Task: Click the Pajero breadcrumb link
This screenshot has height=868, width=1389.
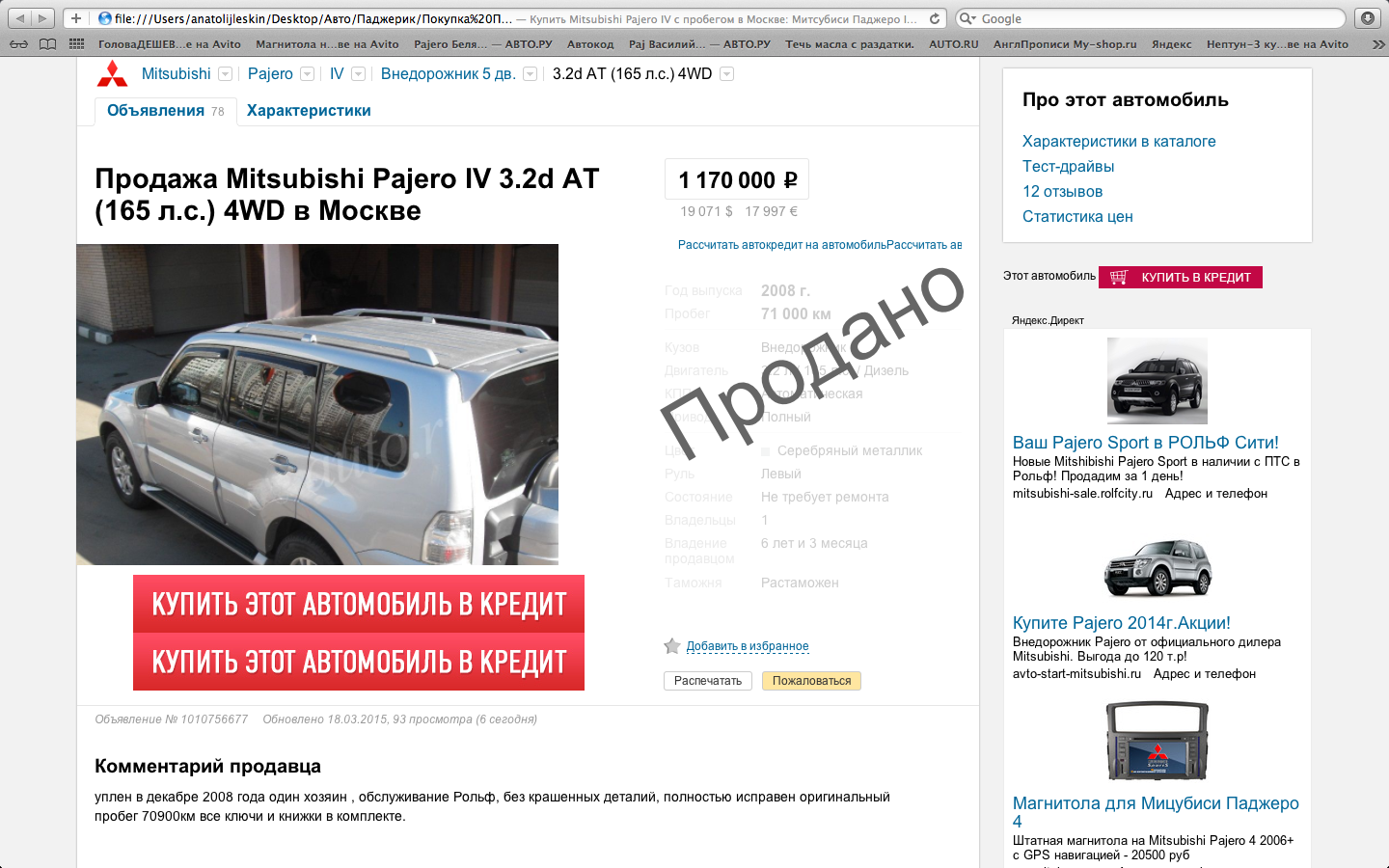Action: point(270,74)
